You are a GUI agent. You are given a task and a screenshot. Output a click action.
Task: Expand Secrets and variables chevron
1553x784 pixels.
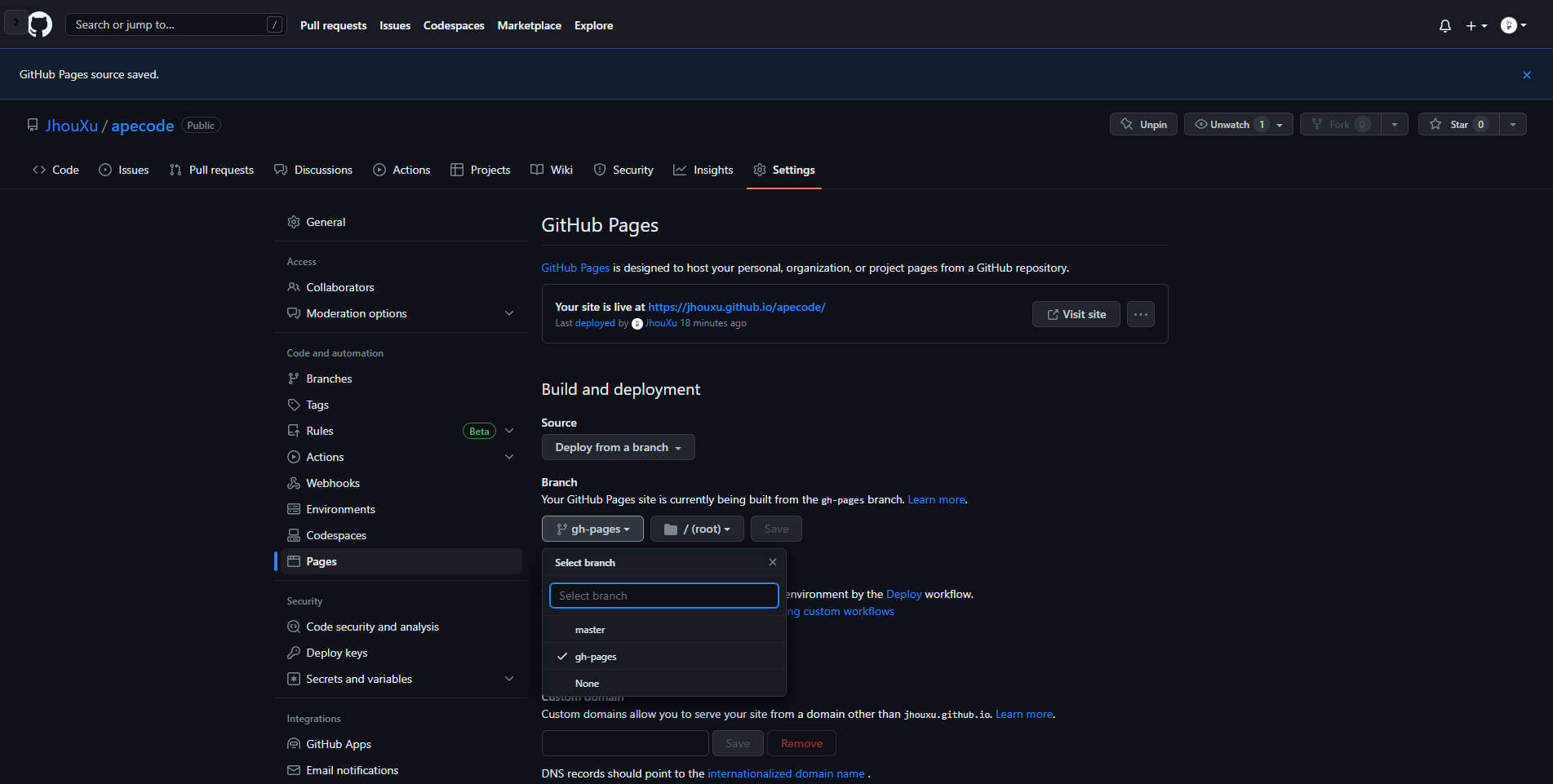pos(509,679)
